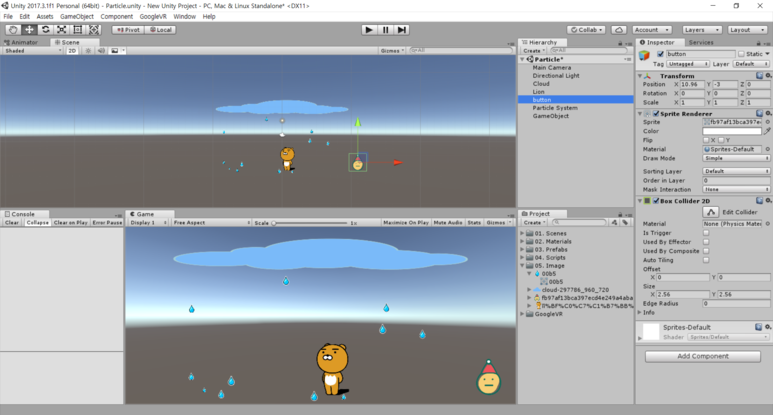Open Sprite Renderer settings gear
773x415 pixels.
click(x=768, y=113)
